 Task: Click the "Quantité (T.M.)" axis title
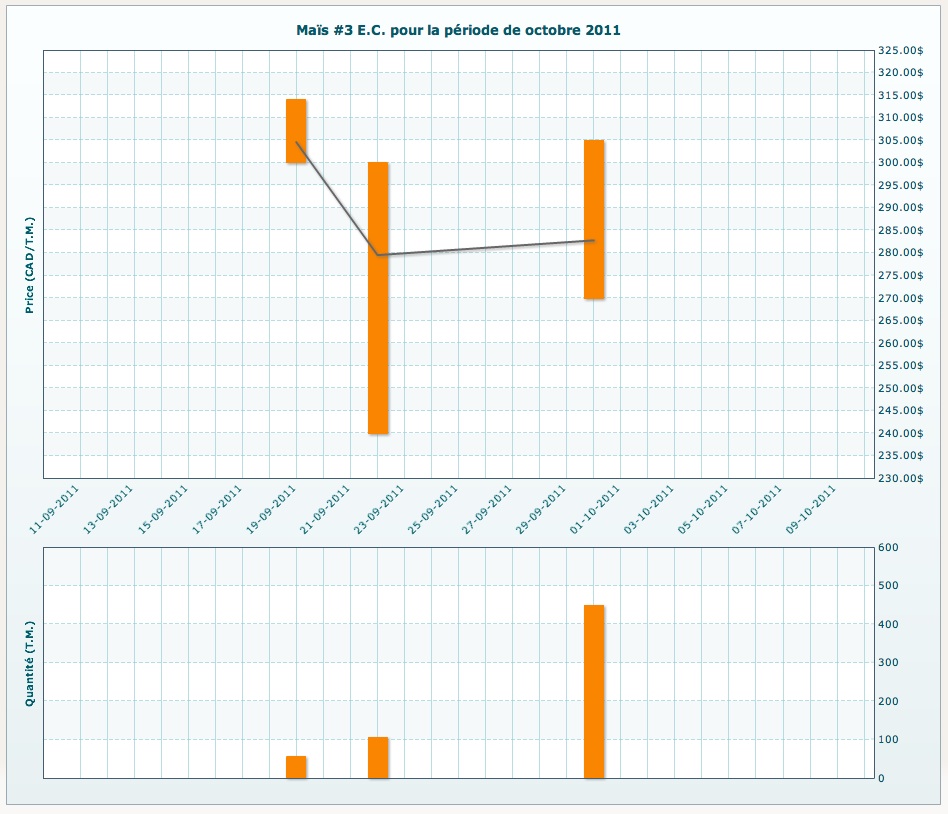pos(30,662)
